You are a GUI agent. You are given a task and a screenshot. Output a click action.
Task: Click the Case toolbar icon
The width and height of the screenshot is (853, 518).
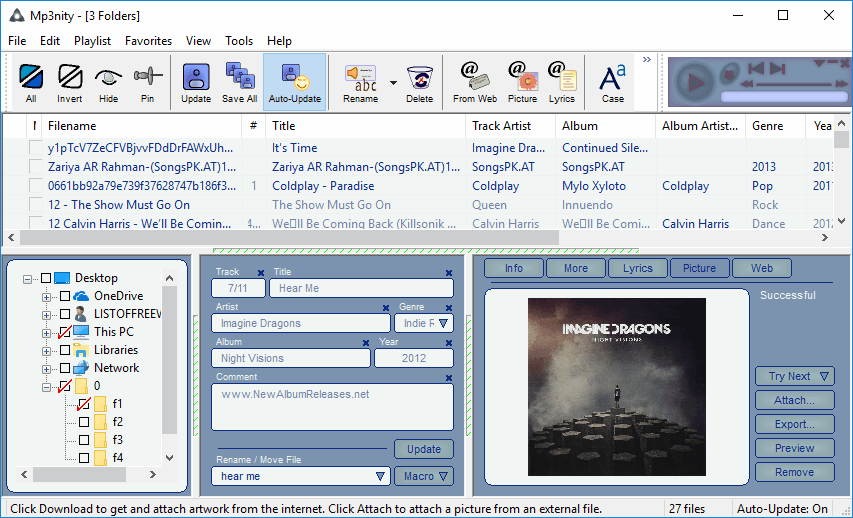click(613, 83)
